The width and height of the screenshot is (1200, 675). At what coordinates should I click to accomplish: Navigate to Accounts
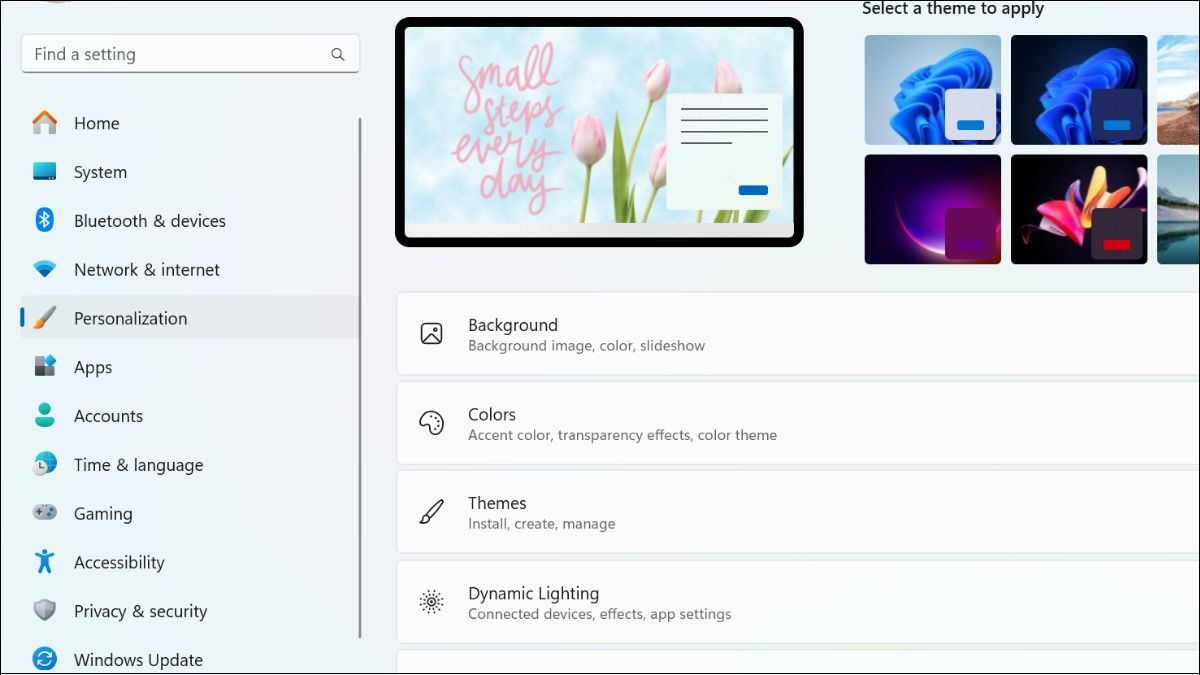point(190,416)
